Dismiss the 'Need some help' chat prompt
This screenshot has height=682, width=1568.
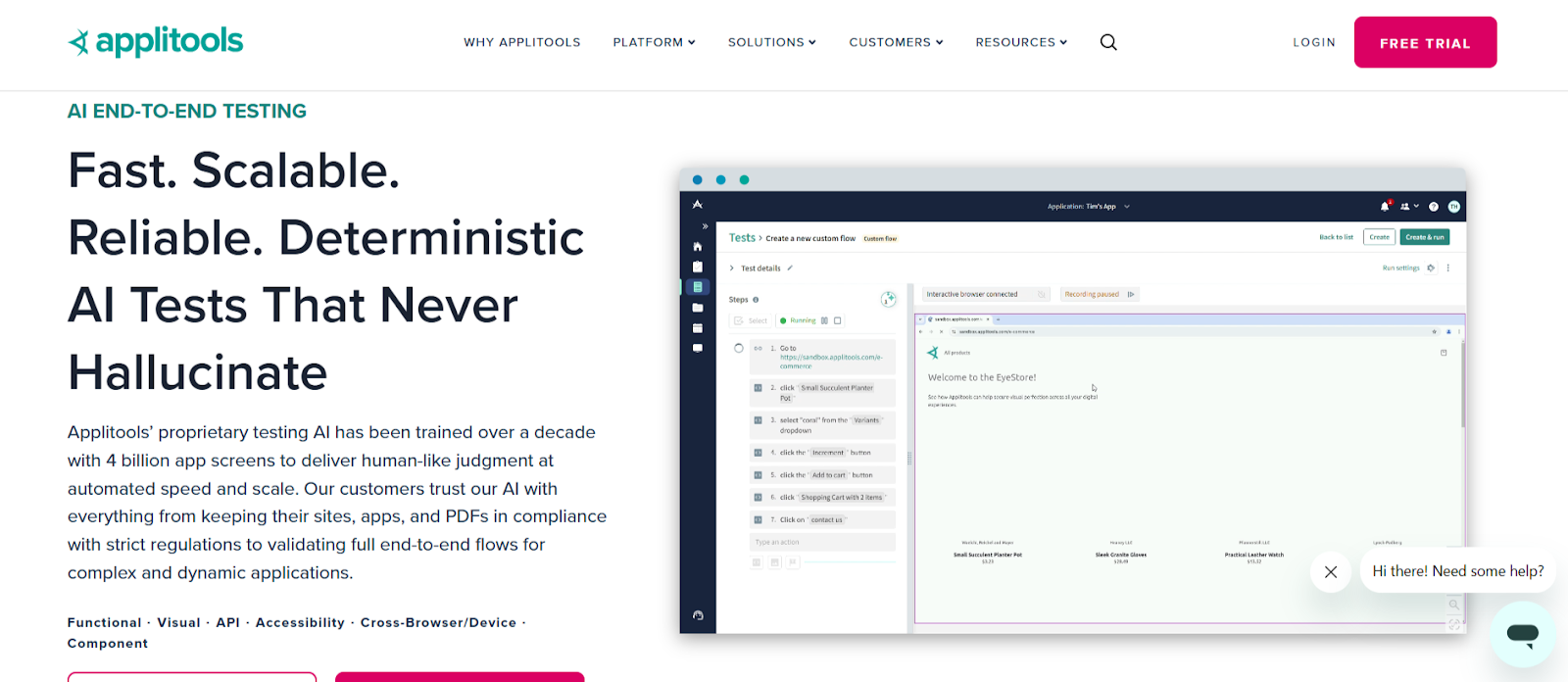[1331, 572]
